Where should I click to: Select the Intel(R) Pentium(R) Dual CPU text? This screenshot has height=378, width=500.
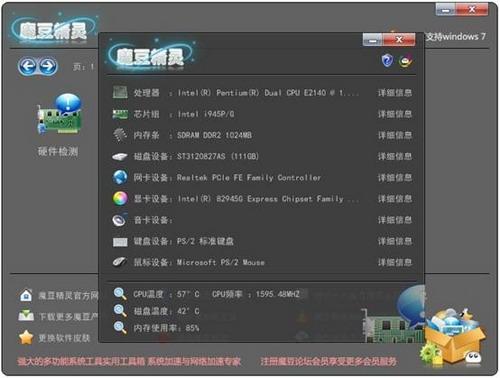click(268, 93)
